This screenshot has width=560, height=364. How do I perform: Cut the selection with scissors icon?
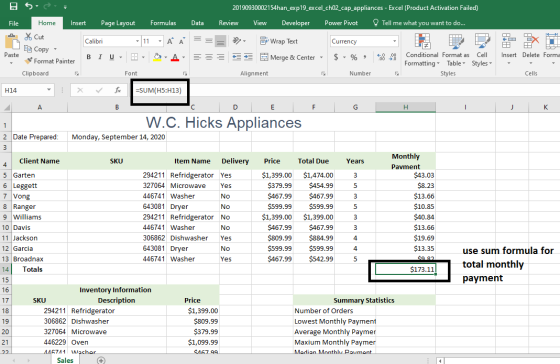(x=28, y=37)
